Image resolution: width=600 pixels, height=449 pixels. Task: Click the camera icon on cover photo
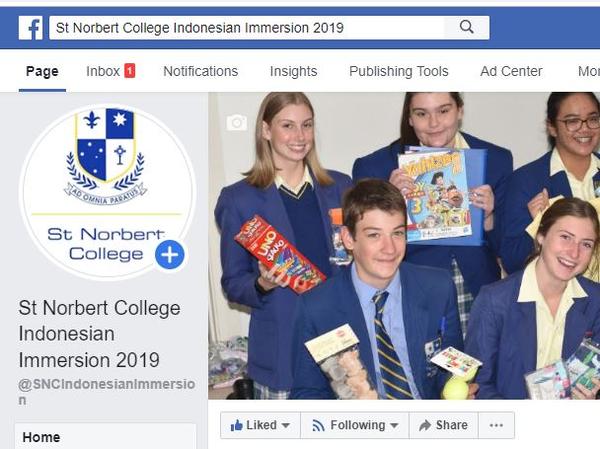(x=236, y=122)
